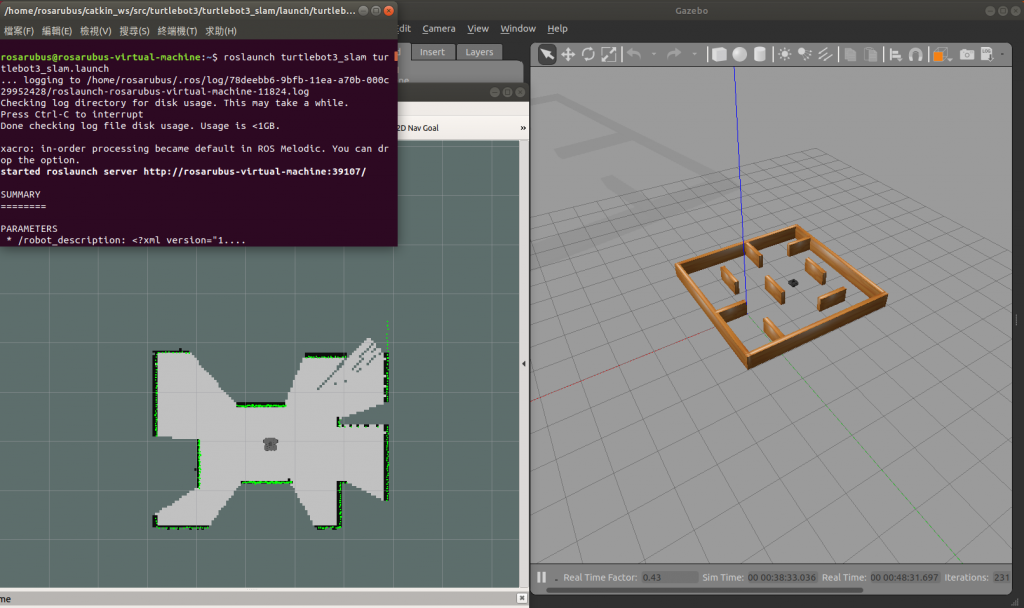Add a point light
The width and height of the screenshot is (1024, 608).
tap(785, 54)
